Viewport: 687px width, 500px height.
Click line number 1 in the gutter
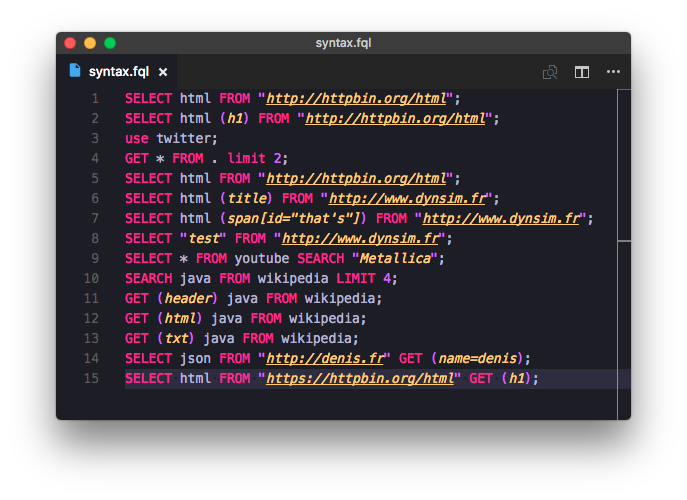click(x=95, y=99)
